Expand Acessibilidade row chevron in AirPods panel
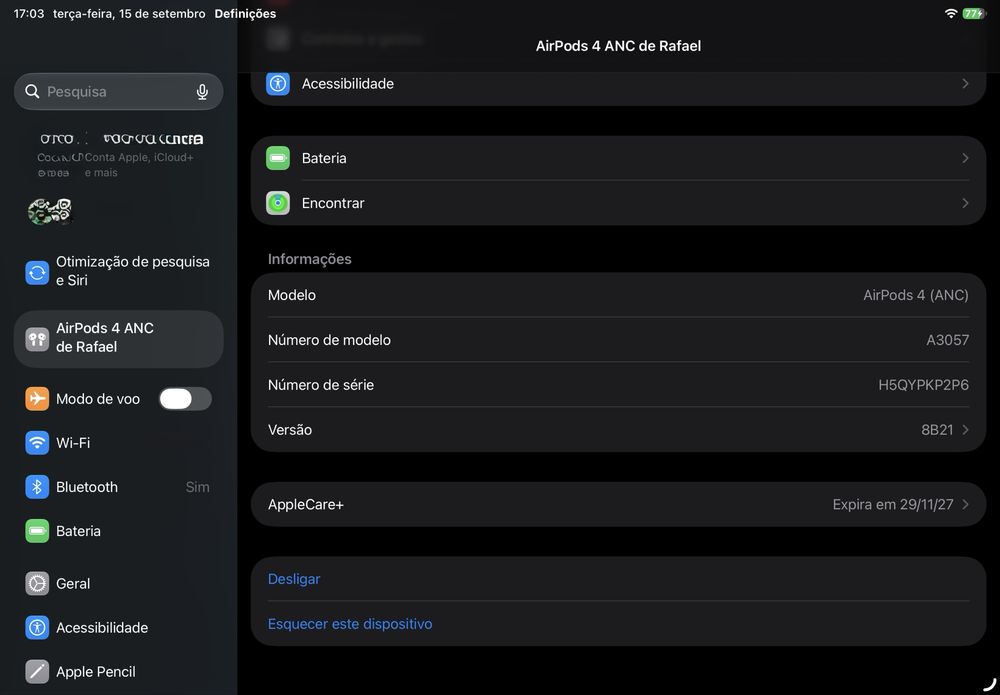 965,84
